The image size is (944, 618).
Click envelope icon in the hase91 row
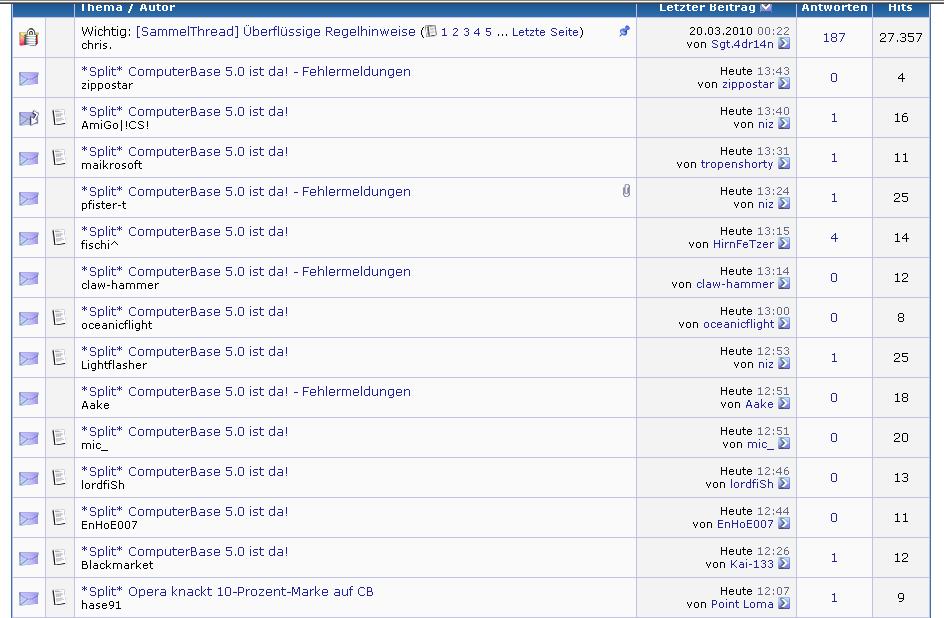pyautogui.click(x=28, y=598)
